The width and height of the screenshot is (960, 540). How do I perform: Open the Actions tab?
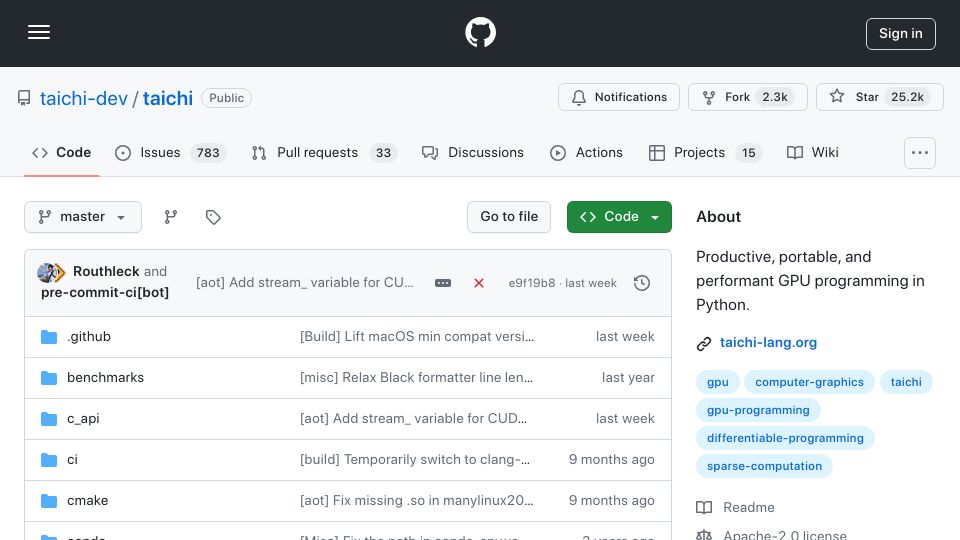(586, 152)
